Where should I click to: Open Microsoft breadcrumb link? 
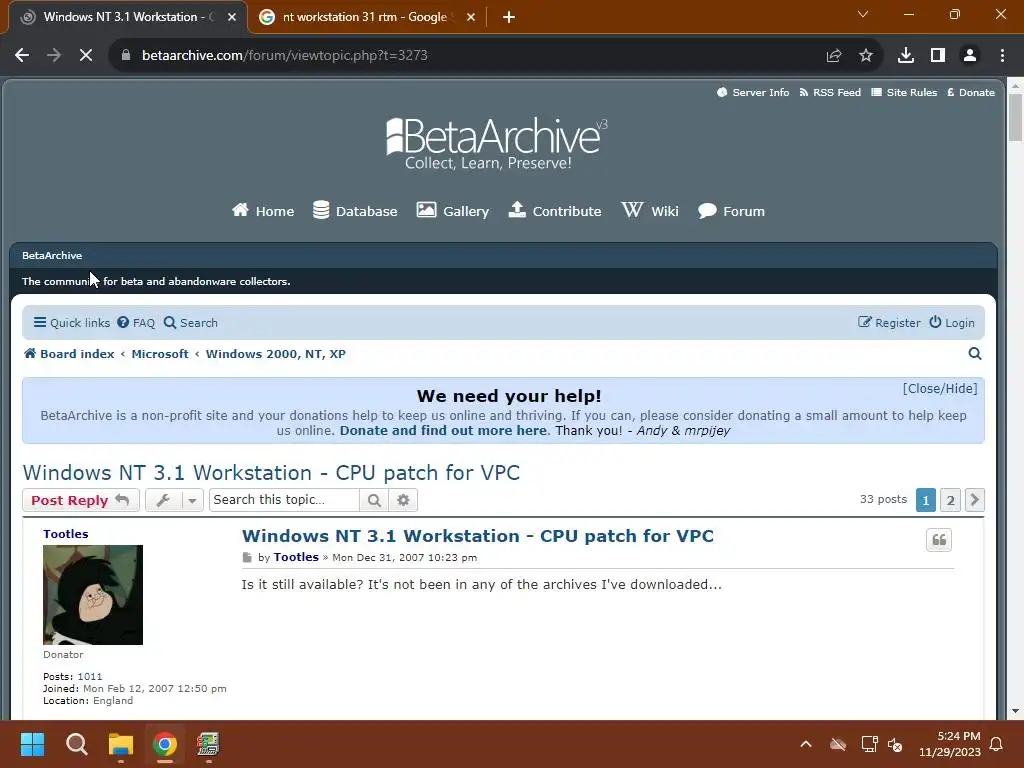[x=160, y=354]
